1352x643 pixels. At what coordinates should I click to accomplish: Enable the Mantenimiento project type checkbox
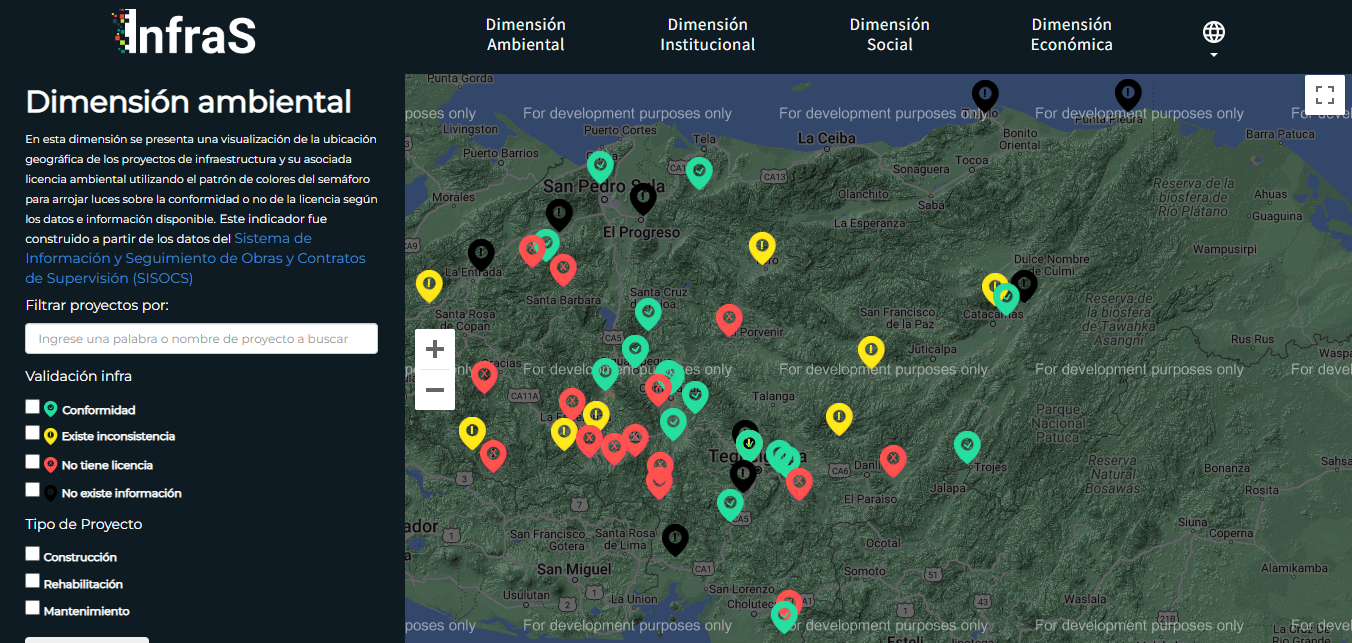click(33, 608)
